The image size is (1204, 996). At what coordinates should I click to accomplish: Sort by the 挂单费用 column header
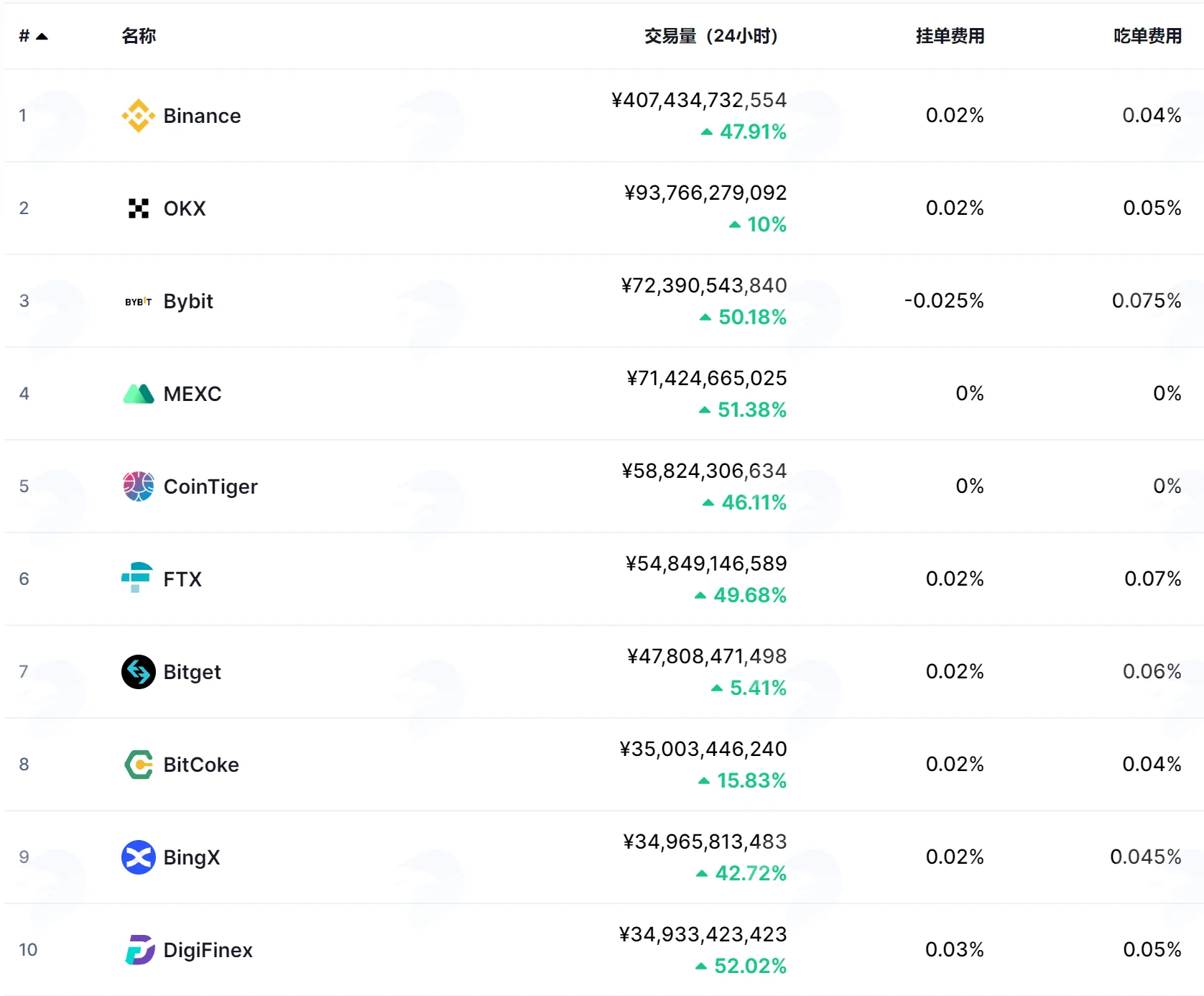pyautogui.click(x=950, y=36)
